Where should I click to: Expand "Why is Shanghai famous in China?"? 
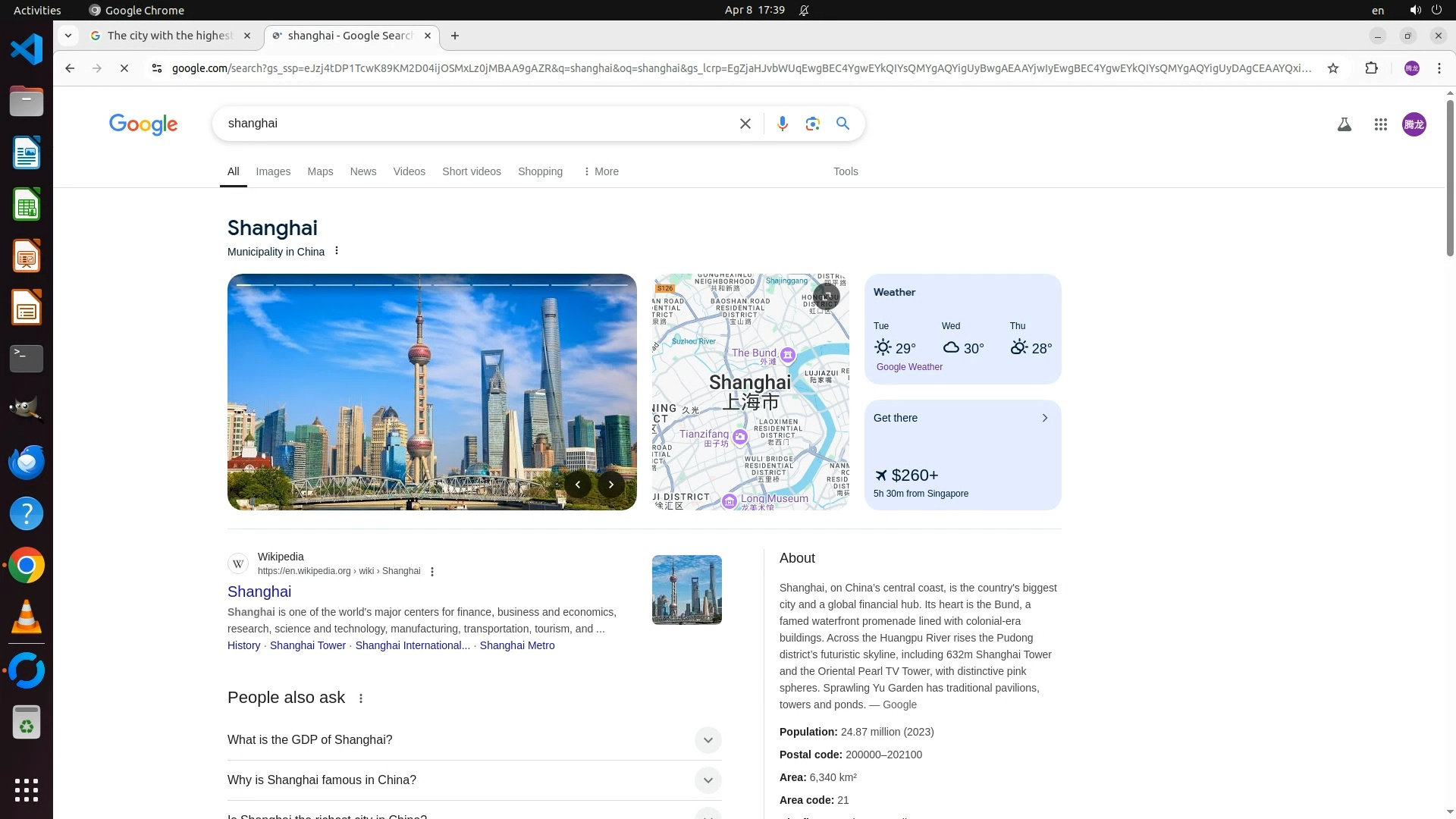tap(707, 780)
